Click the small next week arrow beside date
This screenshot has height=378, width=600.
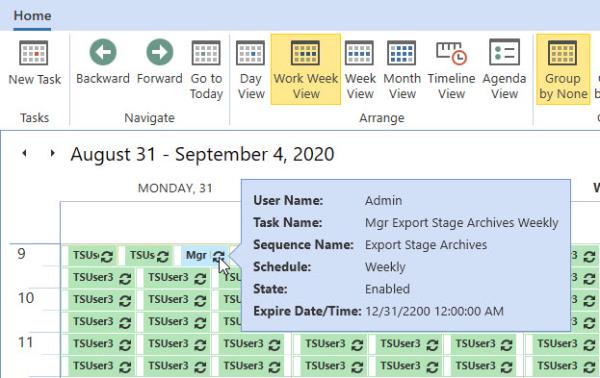[x=52, y=153]
